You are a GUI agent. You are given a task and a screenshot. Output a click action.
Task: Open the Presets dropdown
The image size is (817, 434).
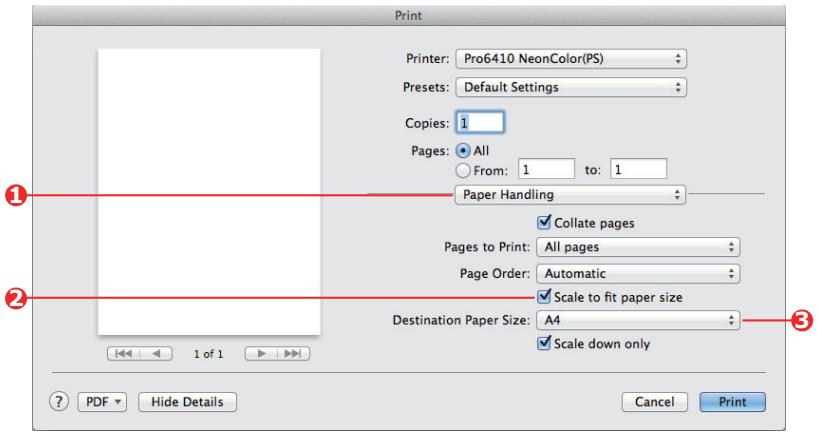(x=571, y=87)
